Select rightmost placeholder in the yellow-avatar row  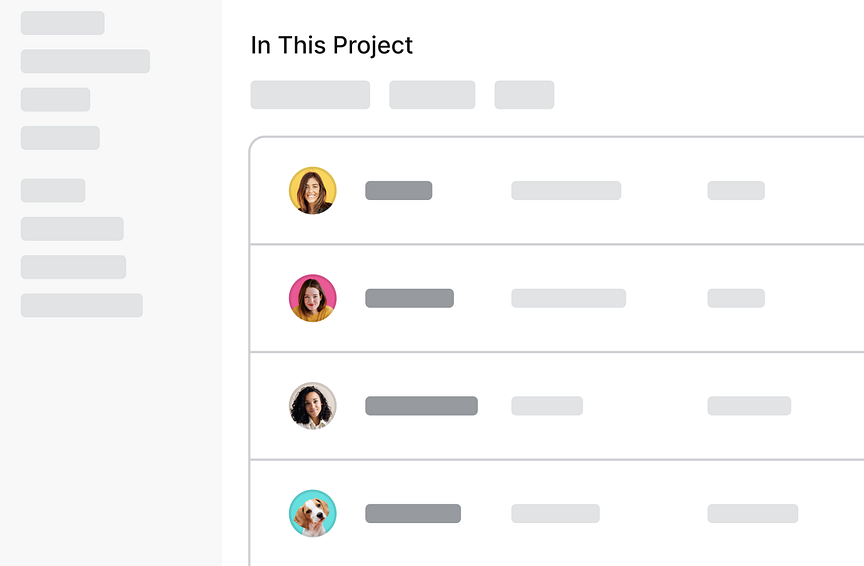click(736, 190)
